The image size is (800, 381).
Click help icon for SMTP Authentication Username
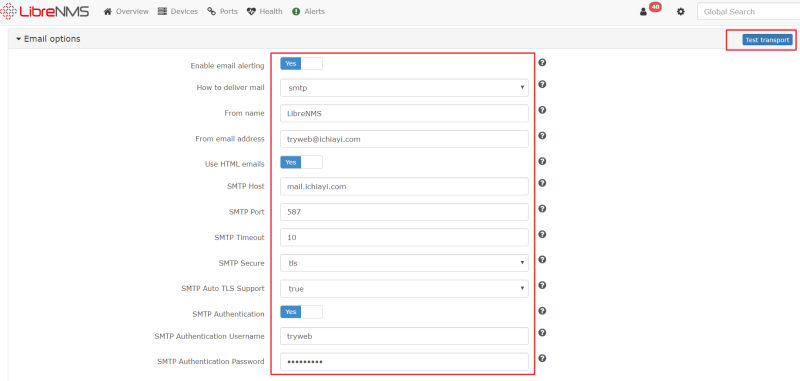542,332
